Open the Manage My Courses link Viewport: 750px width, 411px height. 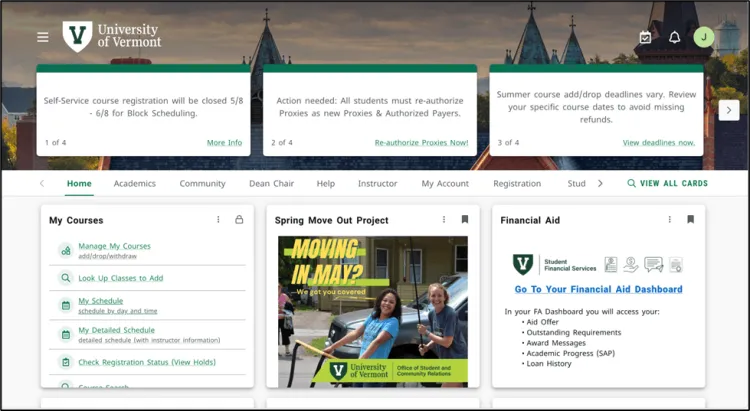(x=114, y=246)
